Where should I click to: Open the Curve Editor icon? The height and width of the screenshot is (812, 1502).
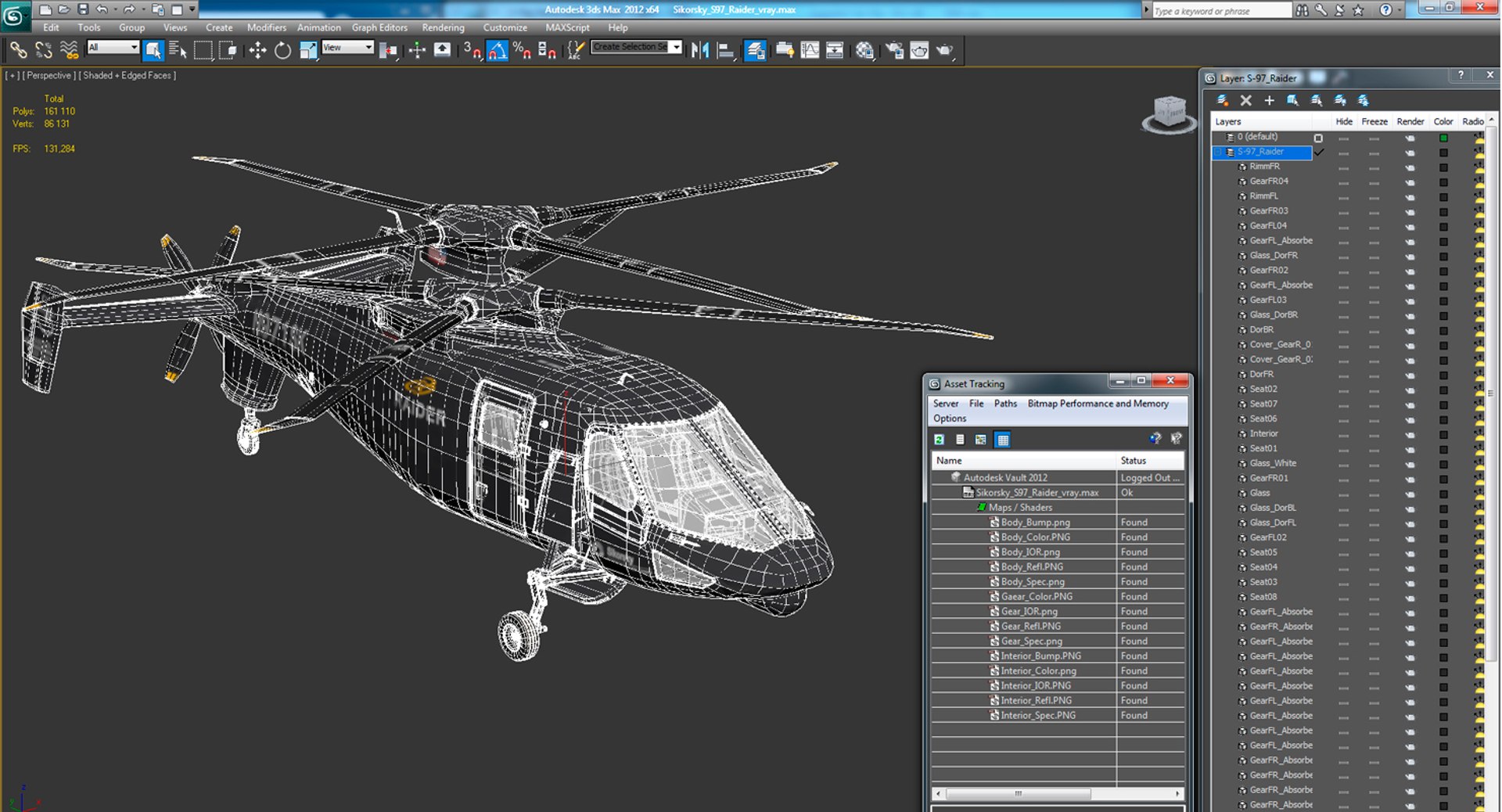[810, 50]
